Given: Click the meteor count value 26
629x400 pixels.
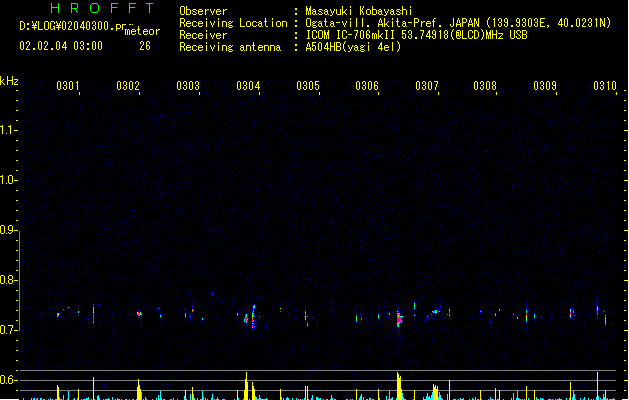Looking at the screenshot, I should (145, 46).
